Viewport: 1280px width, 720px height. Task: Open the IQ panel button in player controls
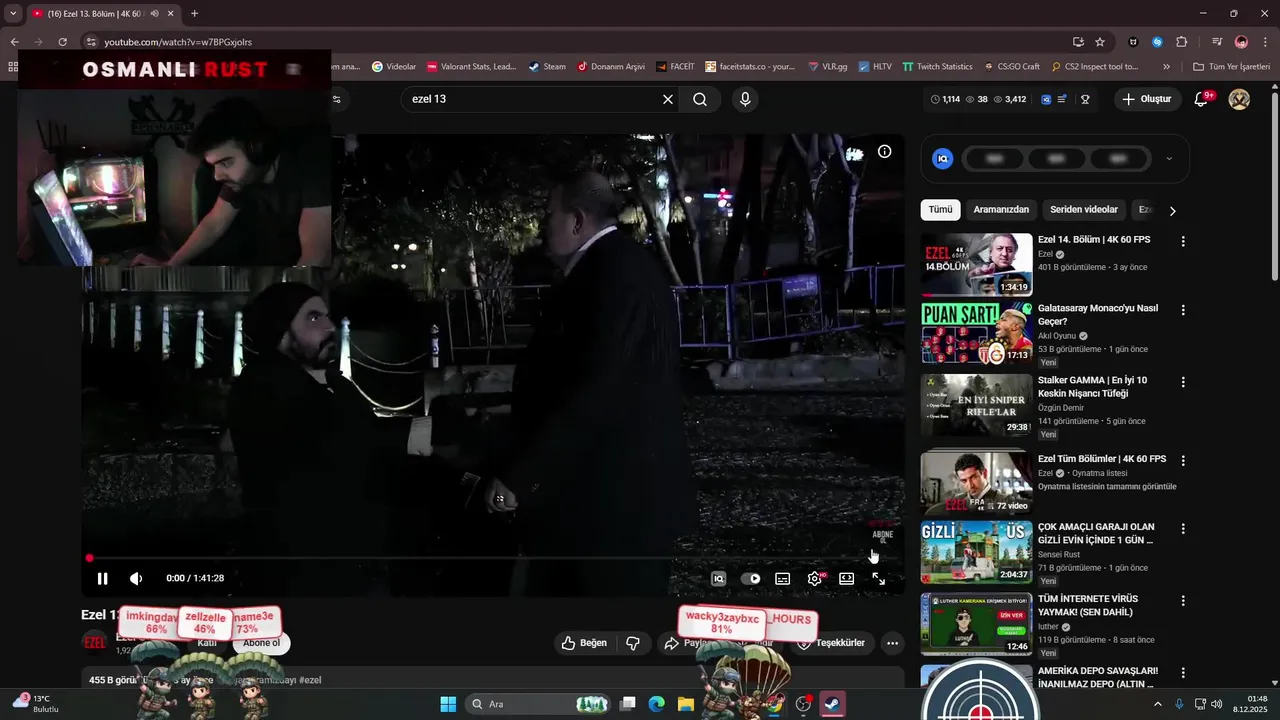tap(718, 578)
